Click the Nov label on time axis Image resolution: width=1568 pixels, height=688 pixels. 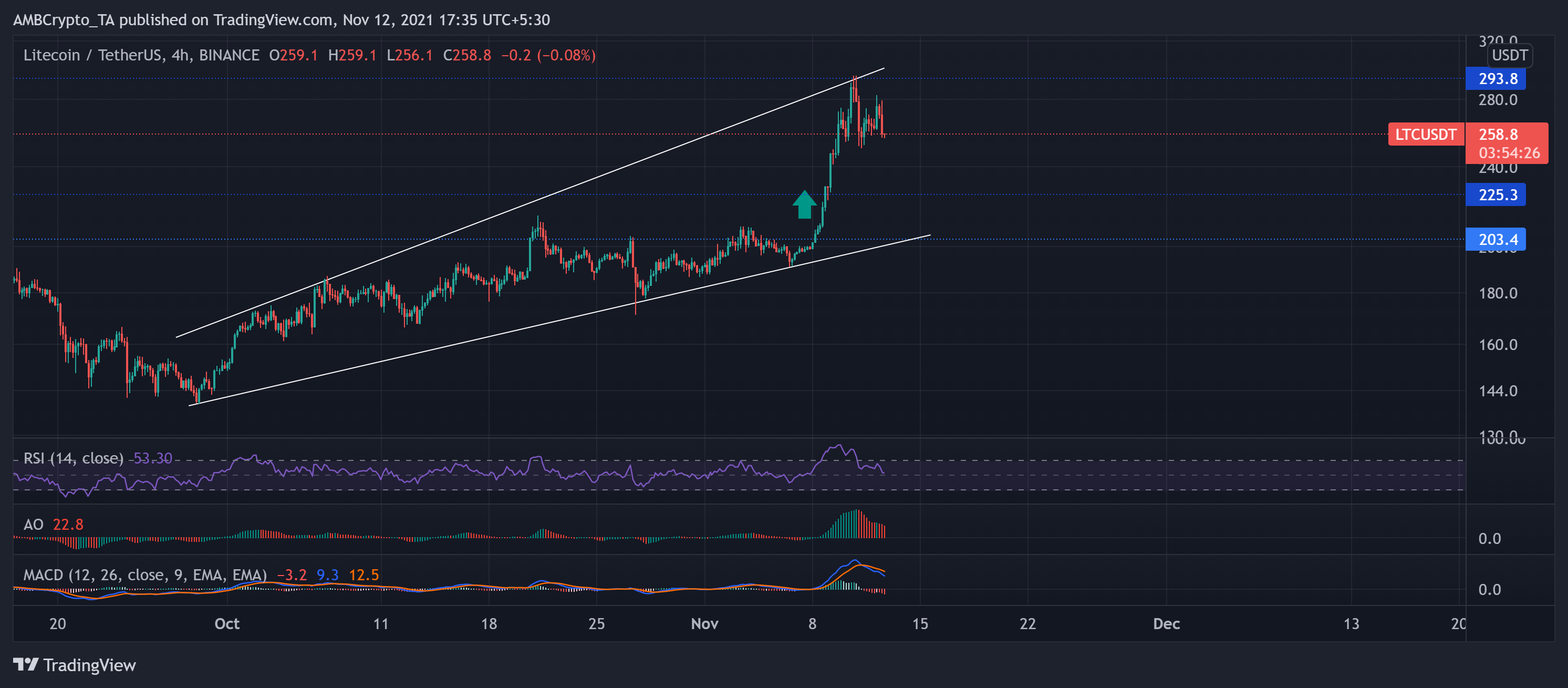point(704,623)
